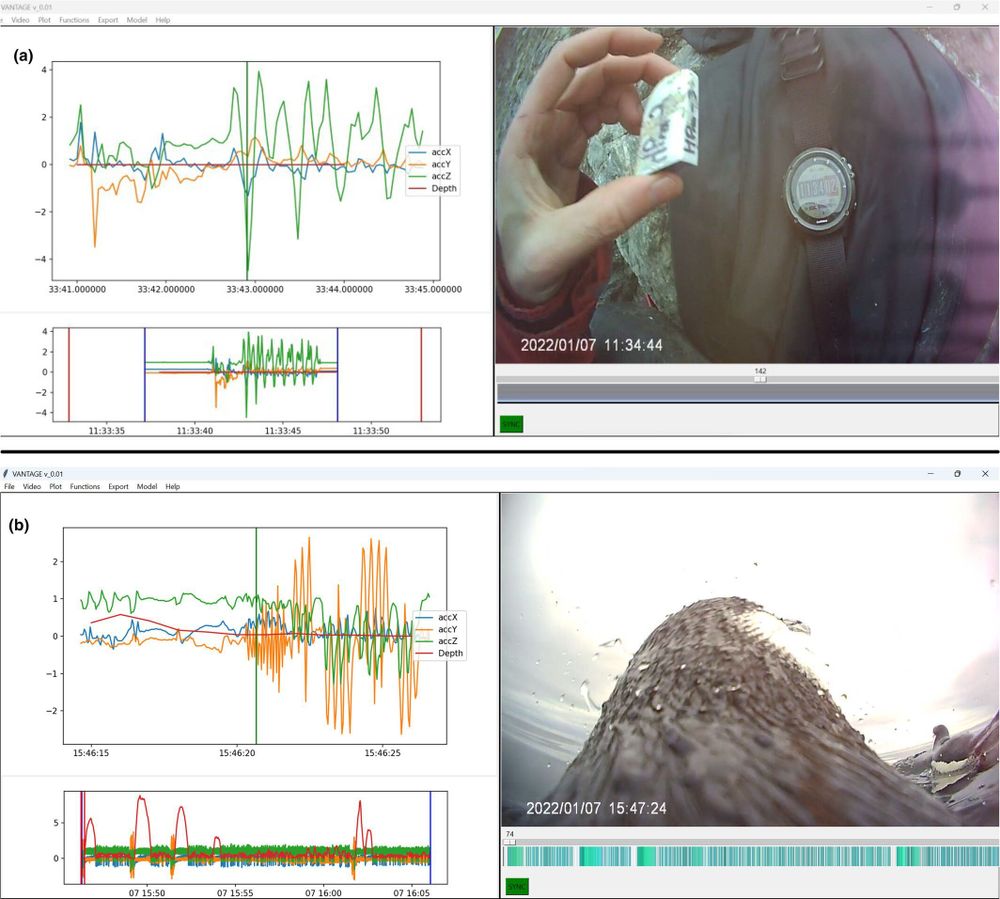
Task: Click video frame showing hand and watch
Action: click(x=747, y=195)
